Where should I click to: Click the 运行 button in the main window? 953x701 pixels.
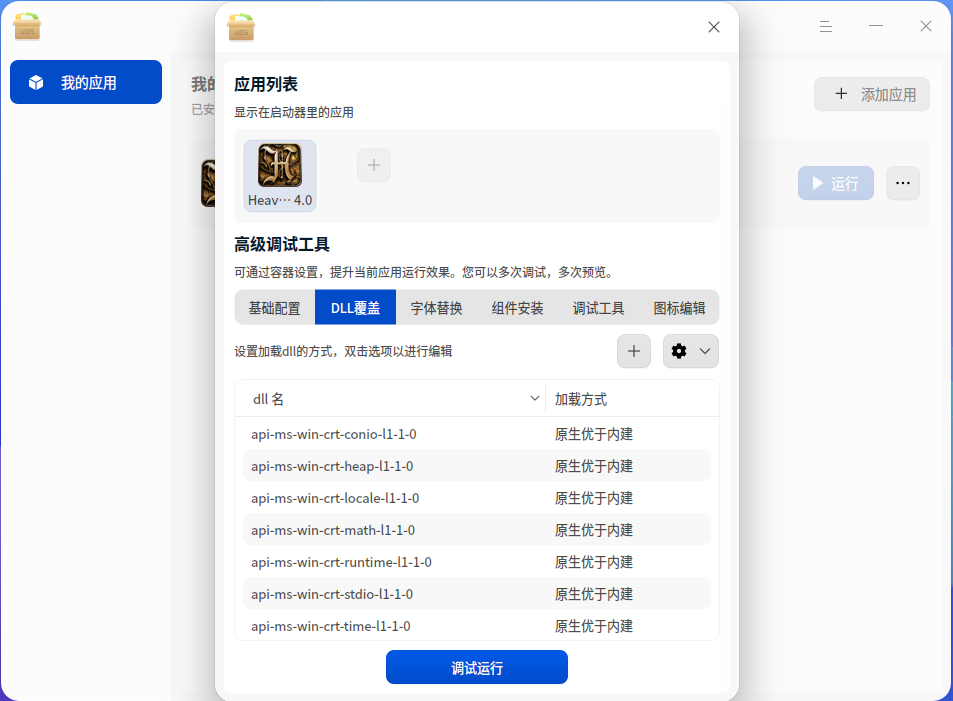click(x=836, y=183)
